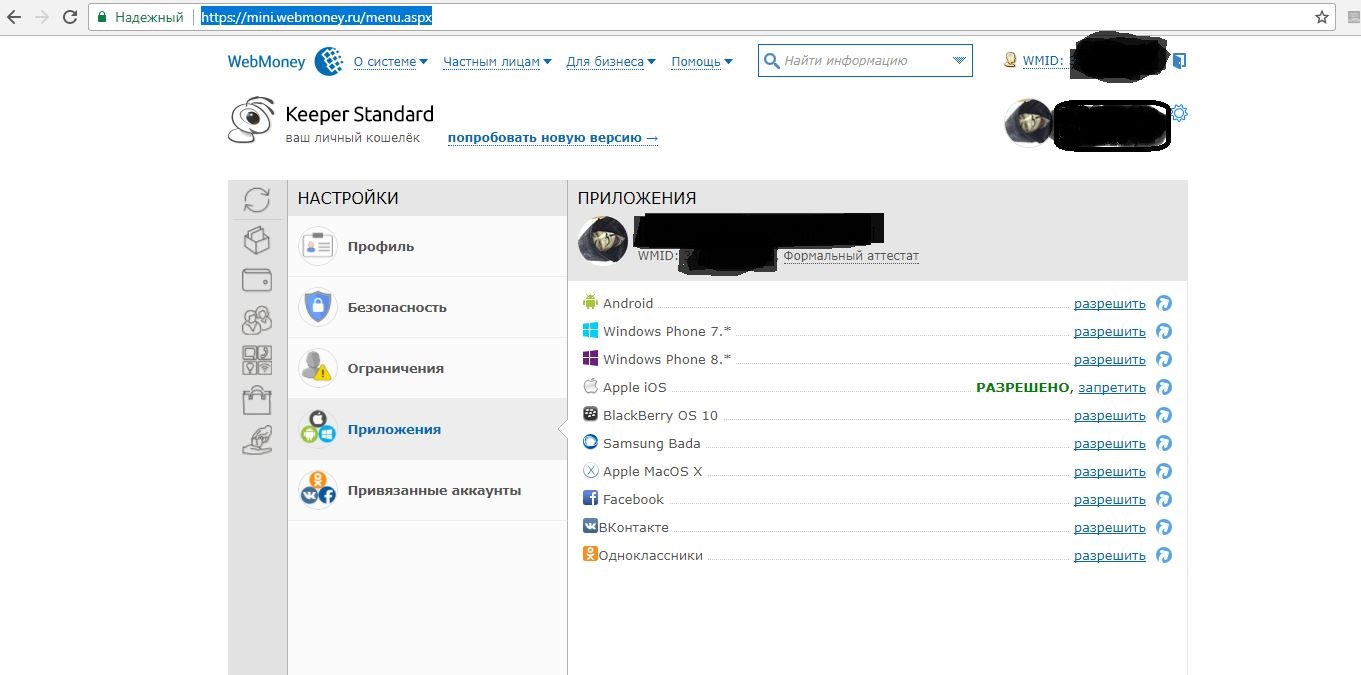
Task: Expand the Частным лицам dropdown menu
Action: coord(497,61)
